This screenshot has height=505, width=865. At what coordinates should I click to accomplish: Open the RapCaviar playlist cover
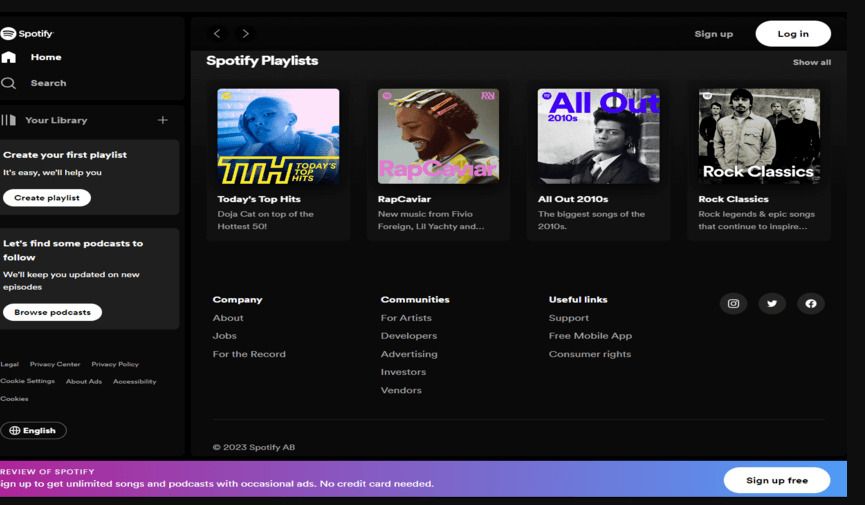point(438,136)
